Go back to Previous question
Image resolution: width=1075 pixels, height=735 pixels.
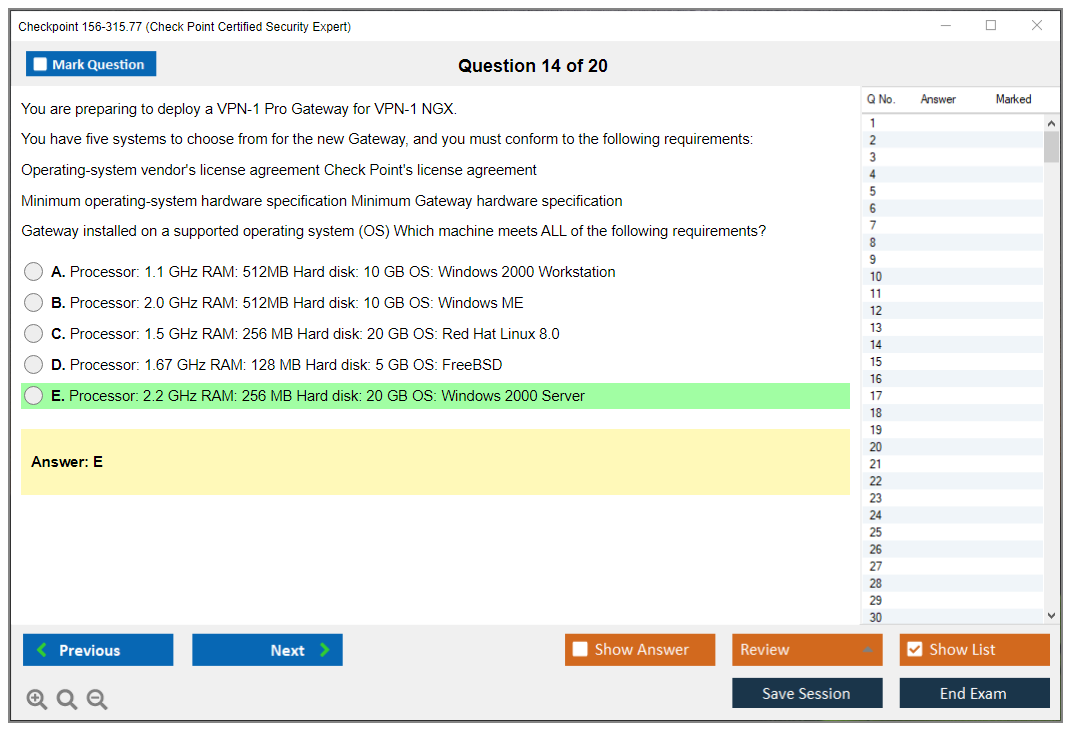tap(98, 650)
